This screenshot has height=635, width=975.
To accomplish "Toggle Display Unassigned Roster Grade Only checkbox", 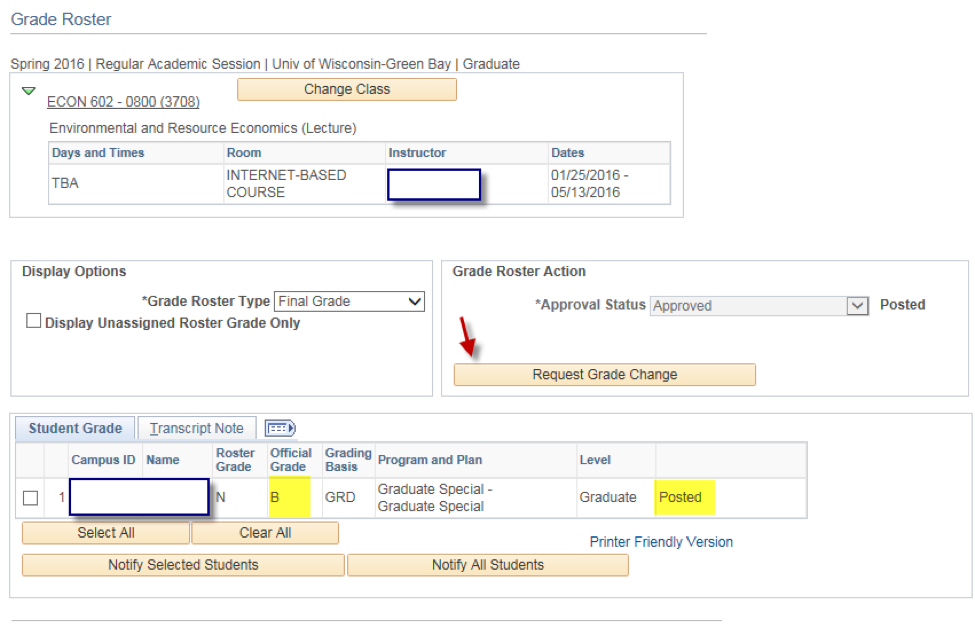I will tap(34, 321).
